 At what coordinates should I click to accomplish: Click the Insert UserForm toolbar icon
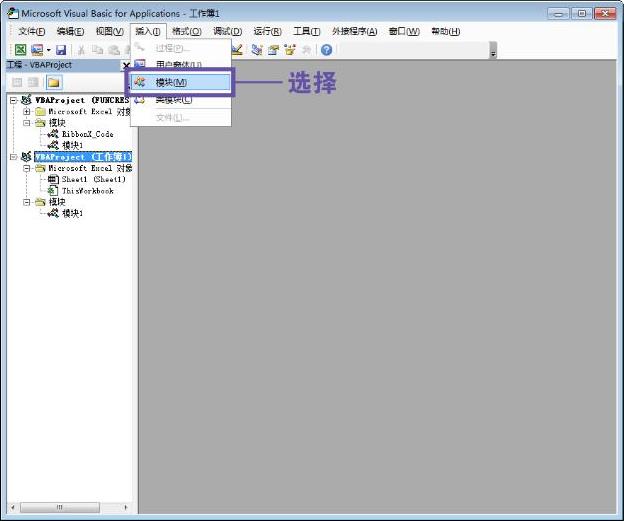[x=37, y=50]
